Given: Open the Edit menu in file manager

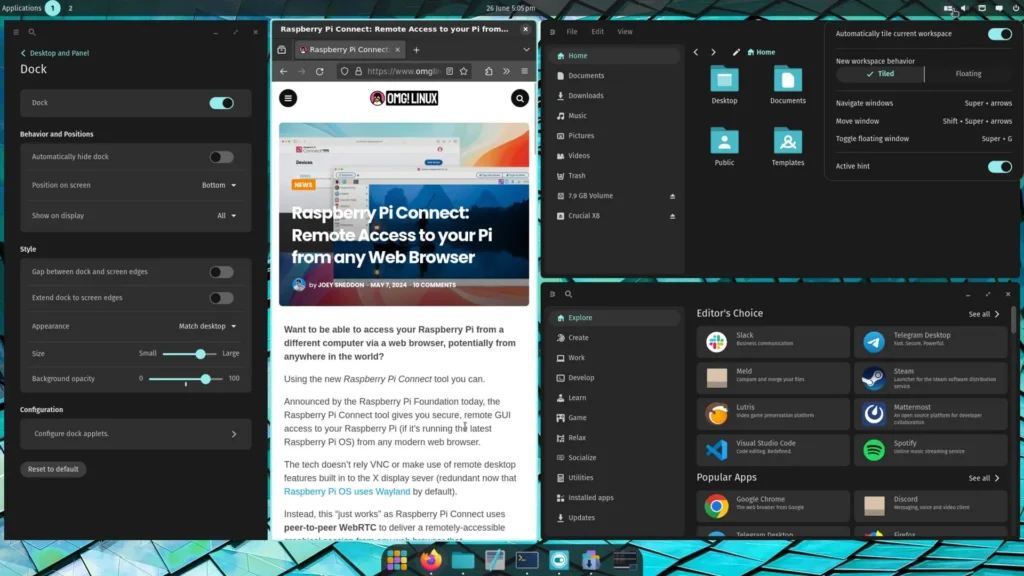Looking at the screenshot, I should point(597,32).
